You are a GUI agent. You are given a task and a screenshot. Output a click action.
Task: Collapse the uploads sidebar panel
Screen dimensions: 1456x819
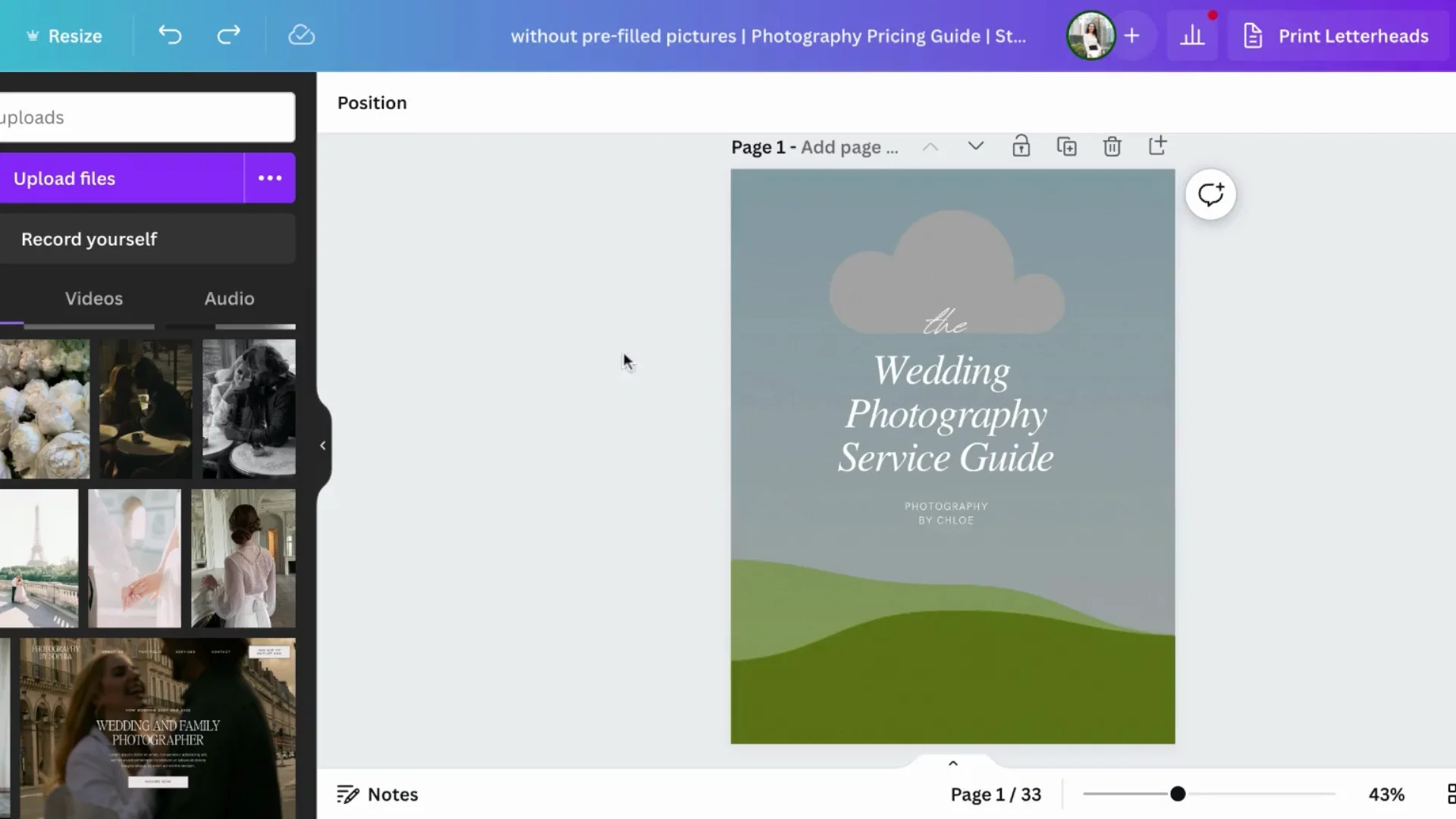(x=322, y=444)
